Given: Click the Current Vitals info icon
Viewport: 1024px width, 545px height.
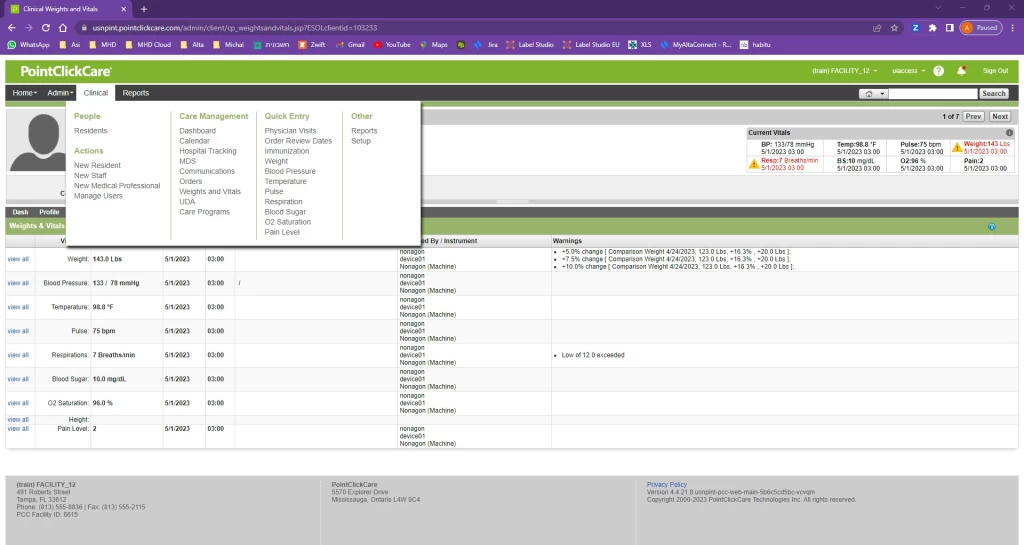Looking at the screenshot, I should coord(1009,132).
